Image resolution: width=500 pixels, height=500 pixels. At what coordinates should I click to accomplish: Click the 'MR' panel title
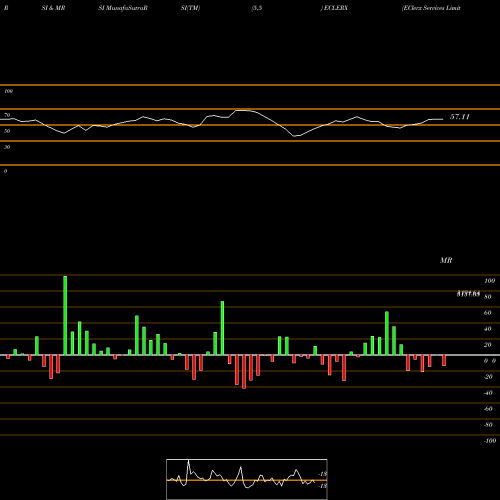(446, 260)
